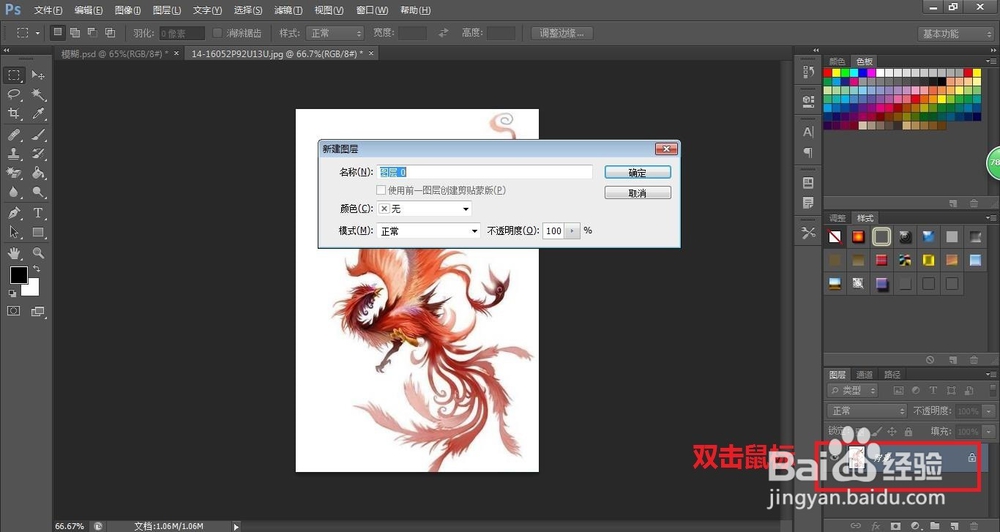
Task: Select the Healing Brush tool
Action: (x=15, y=135)
